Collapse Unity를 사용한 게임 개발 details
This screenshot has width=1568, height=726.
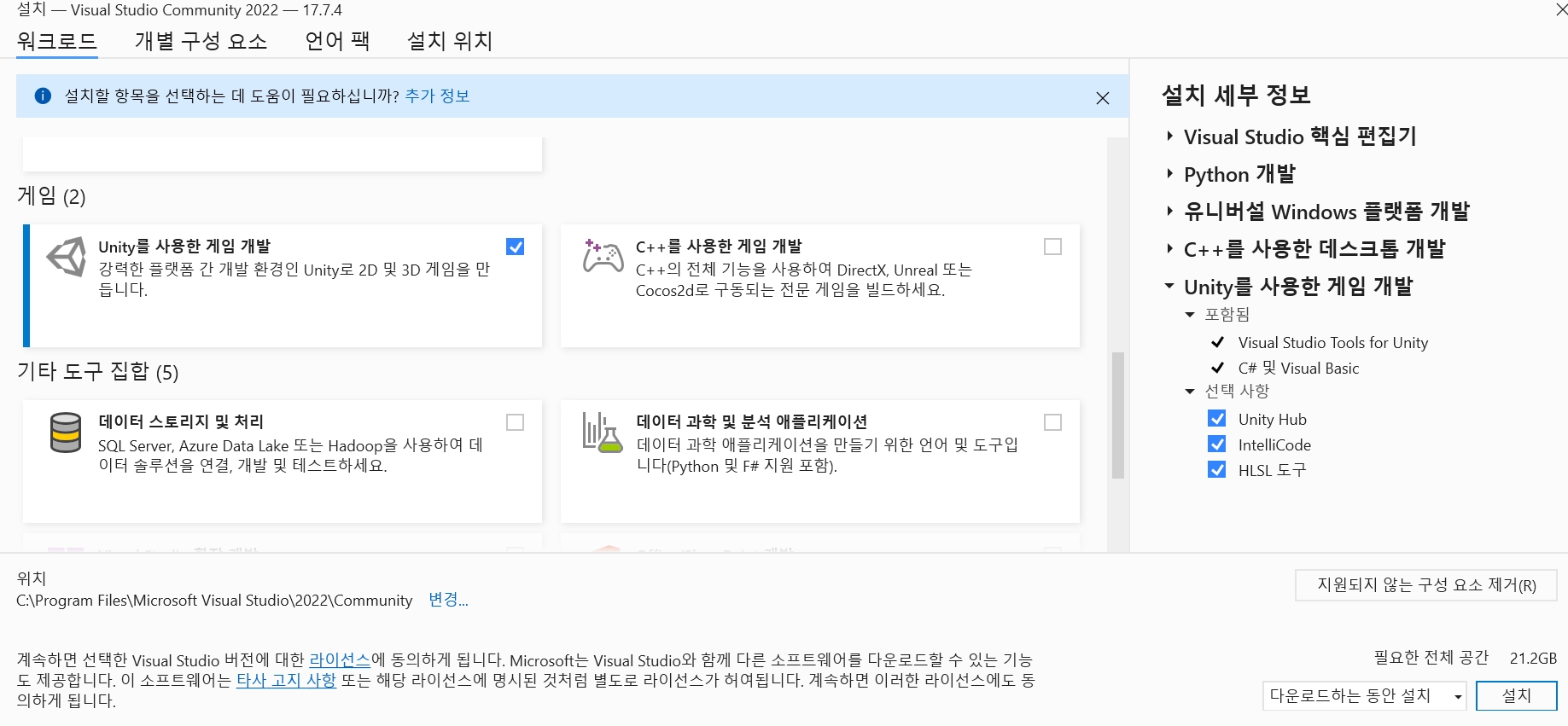point(1170,287)
